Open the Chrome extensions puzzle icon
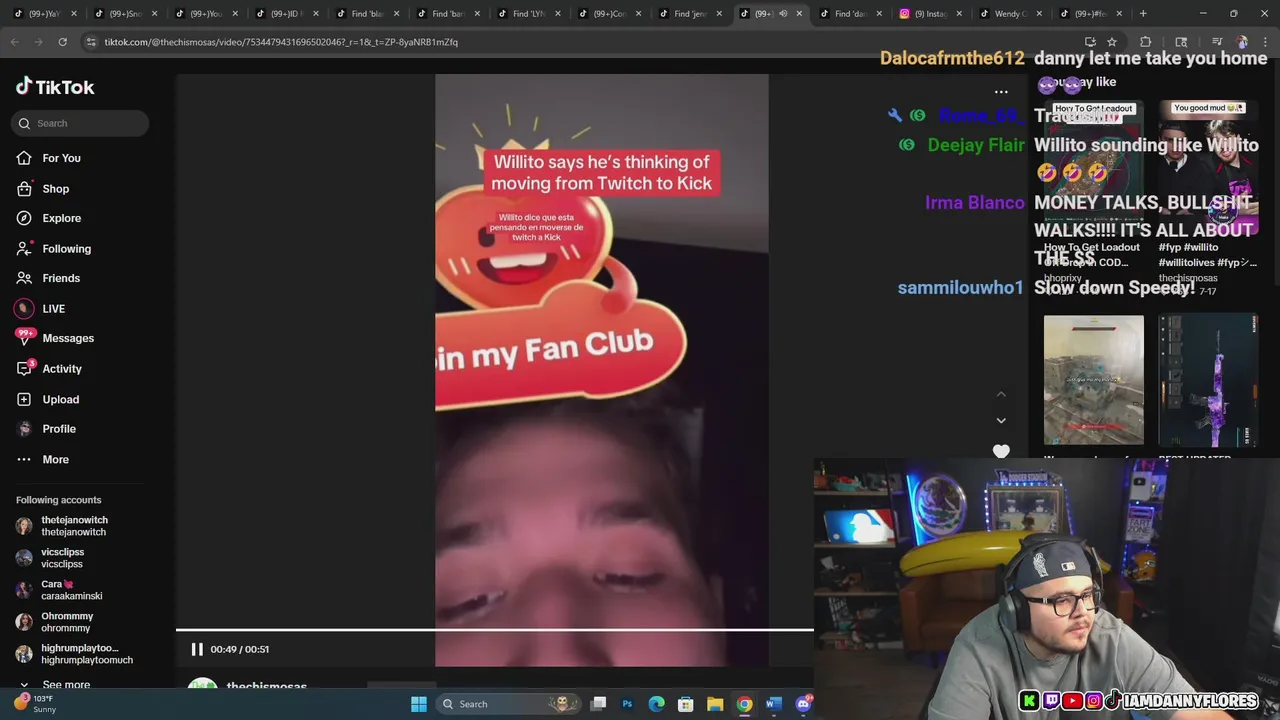Screen dimensions: 1280x720 coord(1146,42)
